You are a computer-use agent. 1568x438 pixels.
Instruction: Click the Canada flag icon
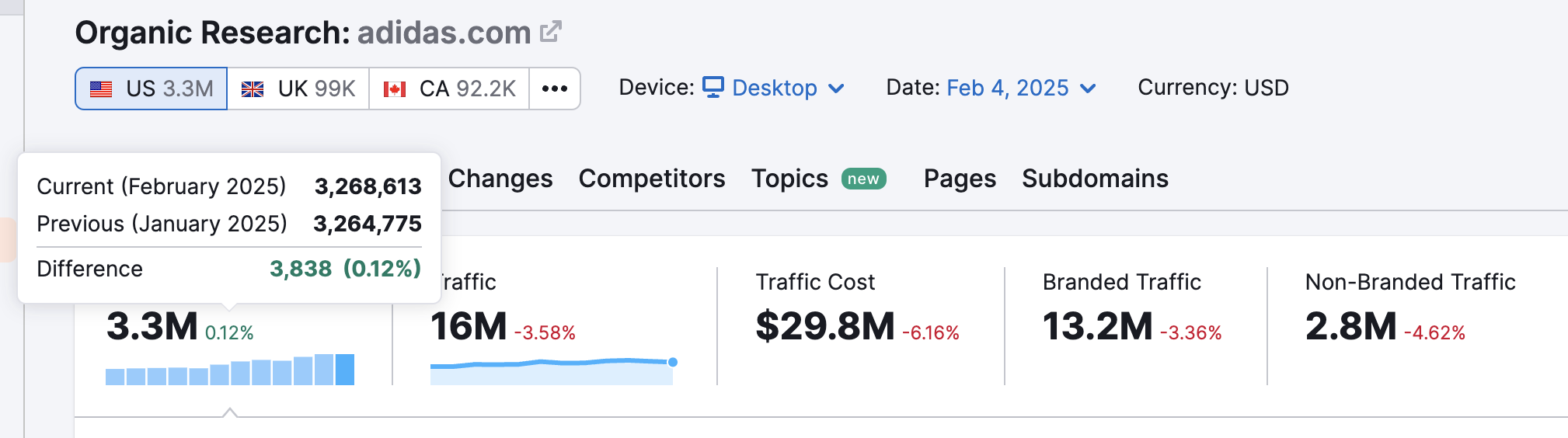pos(395,89)
